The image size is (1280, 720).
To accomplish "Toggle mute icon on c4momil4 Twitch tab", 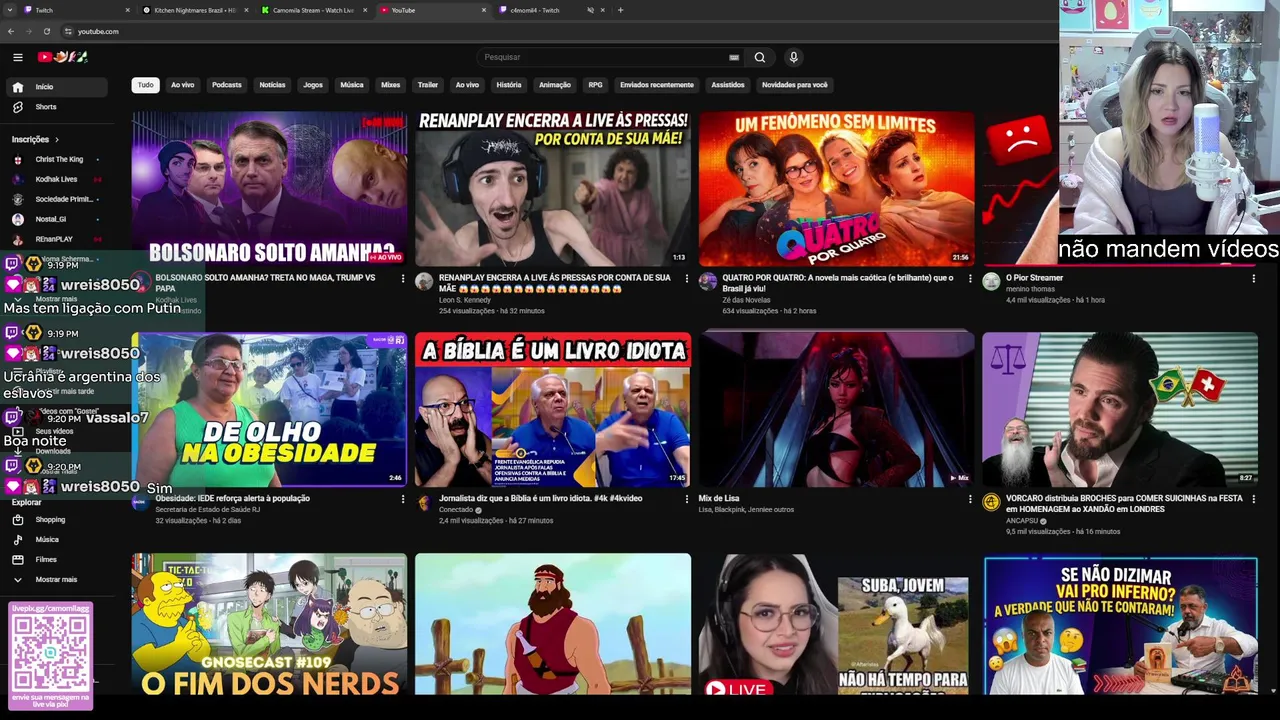I will coord(590,10).
